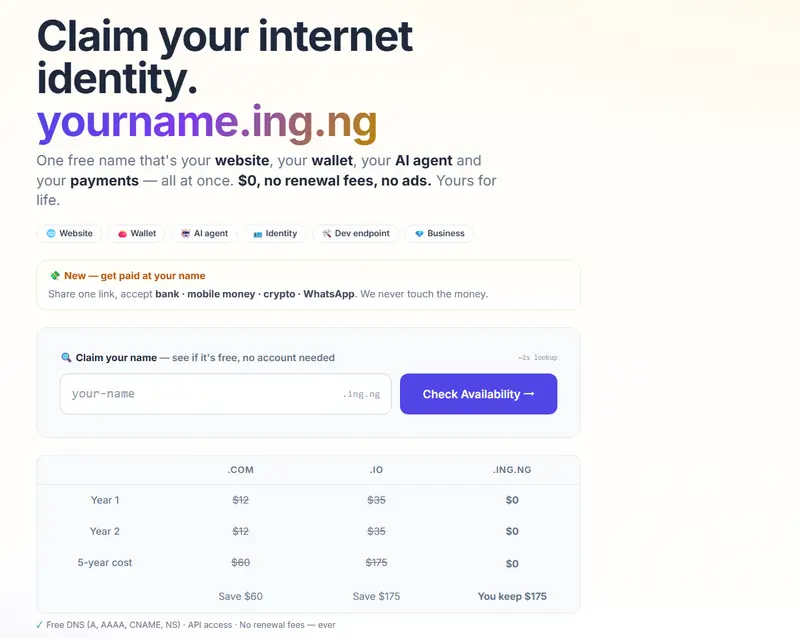
Task: Click the magnifying glass search icon
Action: click(66, 357)
